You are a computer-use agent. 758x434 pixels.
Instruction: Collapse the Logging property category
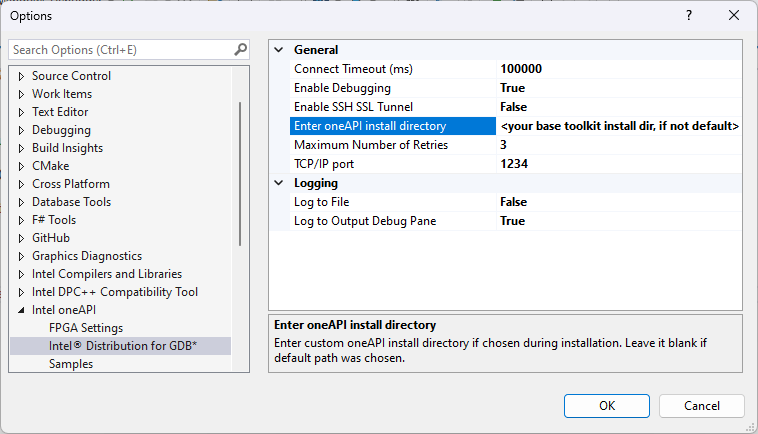pyautogui.click(x=279, y=183)
